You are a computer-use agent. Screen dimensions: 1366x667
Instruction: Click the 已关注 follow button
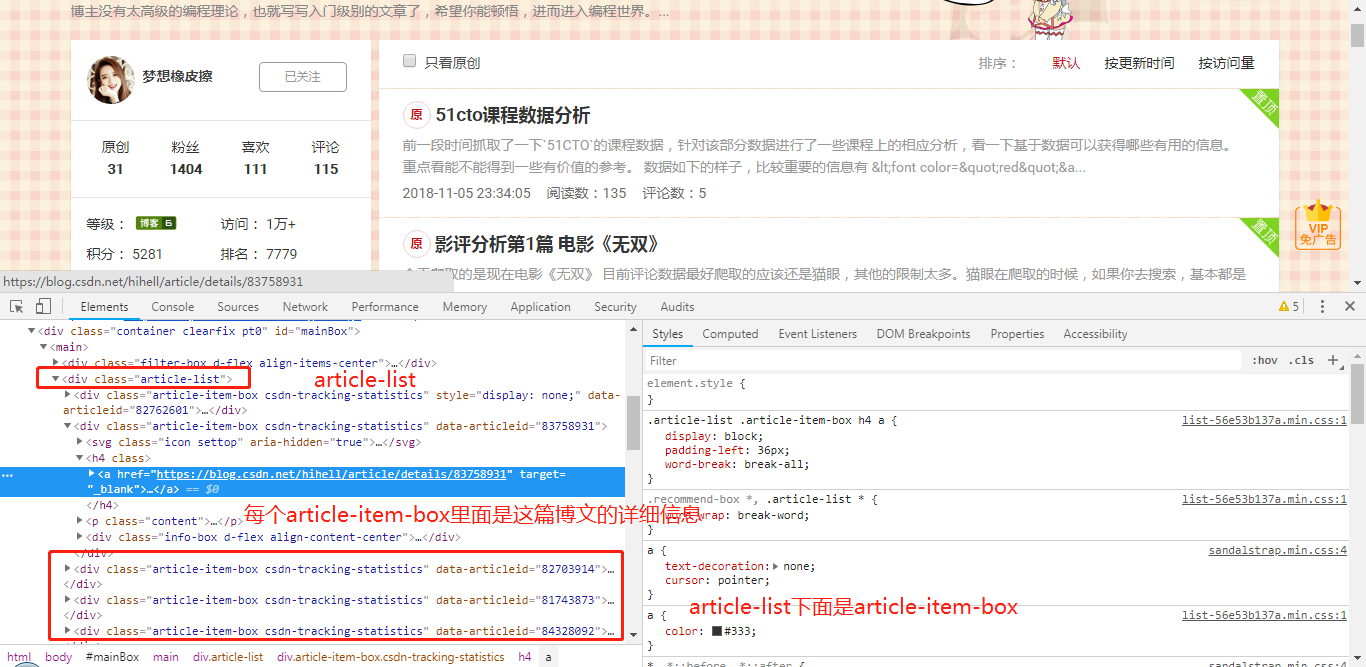tap(302, 77)
